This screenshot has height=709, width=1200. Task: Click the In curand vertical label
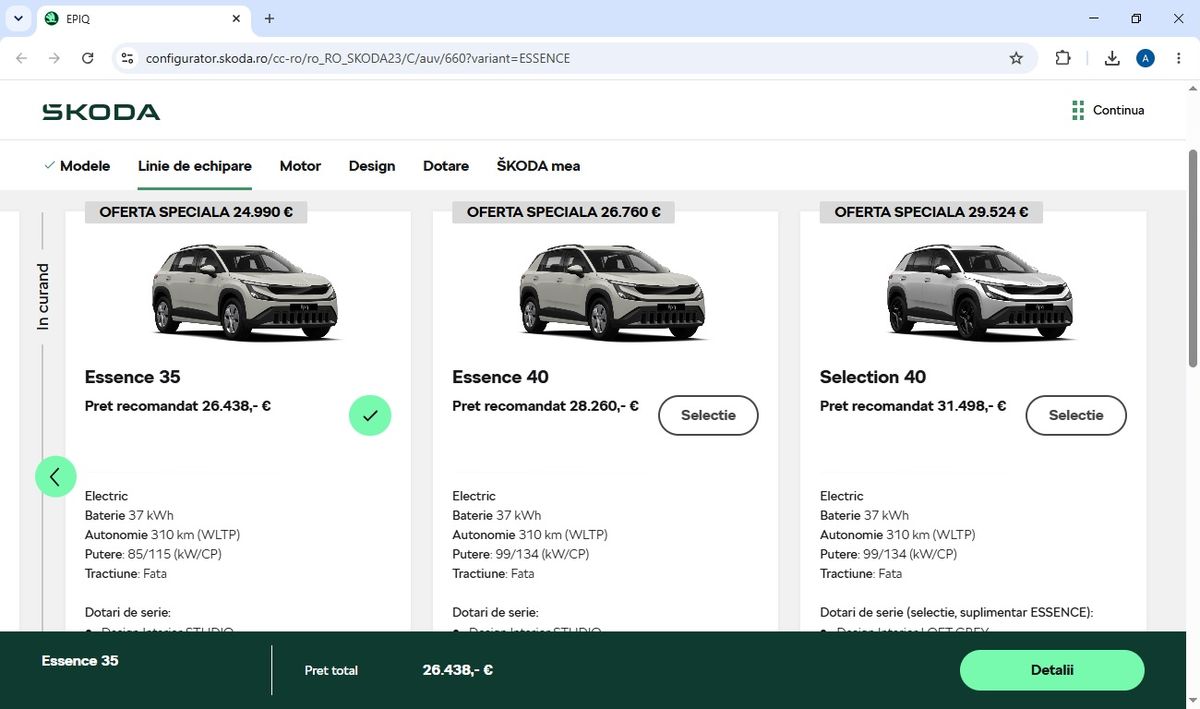[42, 297]
